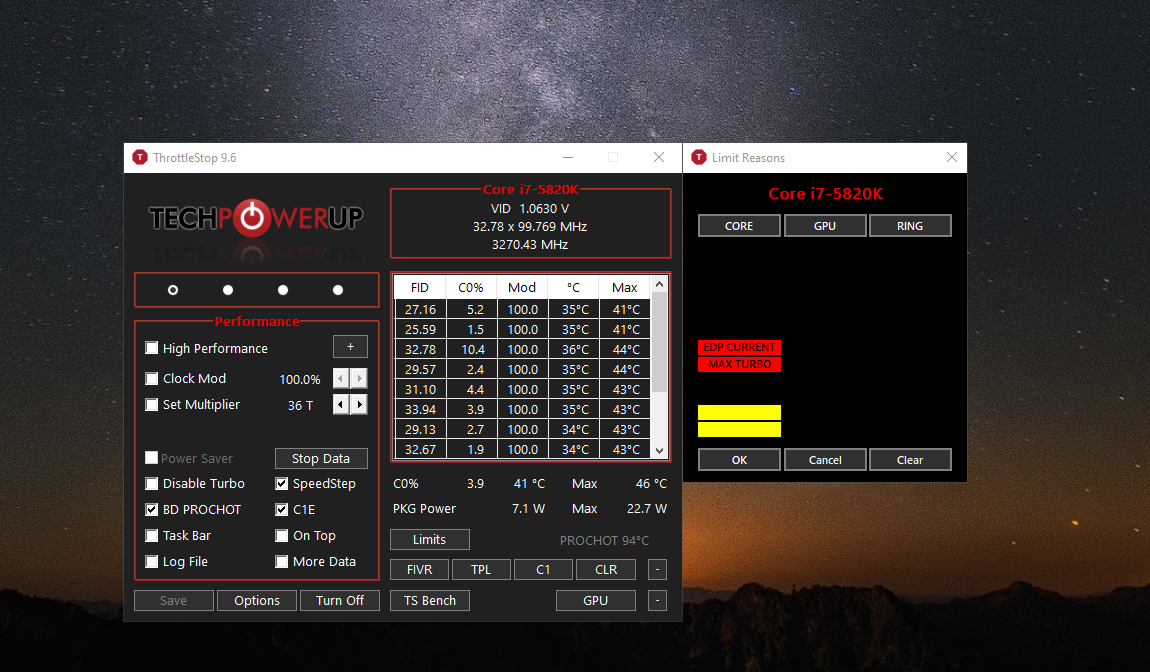Select CORE tab in Limit Reasons
1150x672 pixels.
pos(739,226)
